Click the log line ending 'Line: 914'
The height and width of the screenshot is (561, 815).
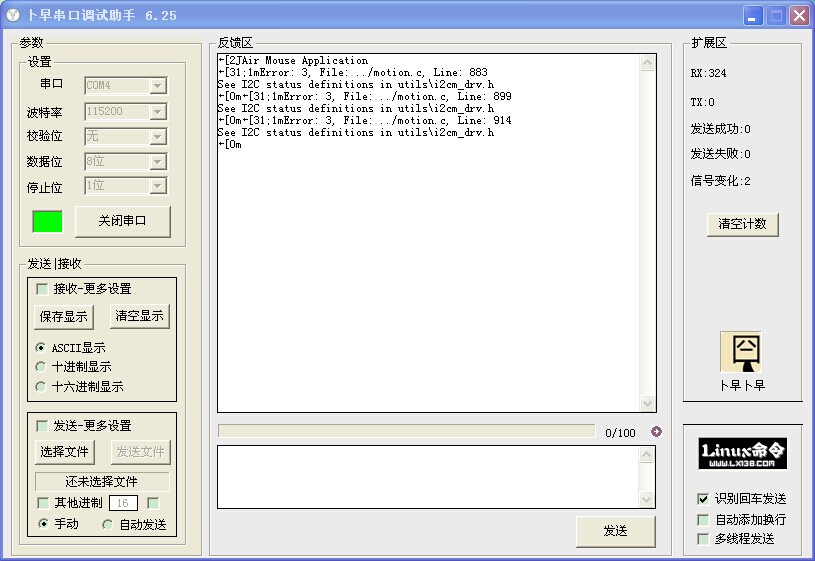[365, 120]
